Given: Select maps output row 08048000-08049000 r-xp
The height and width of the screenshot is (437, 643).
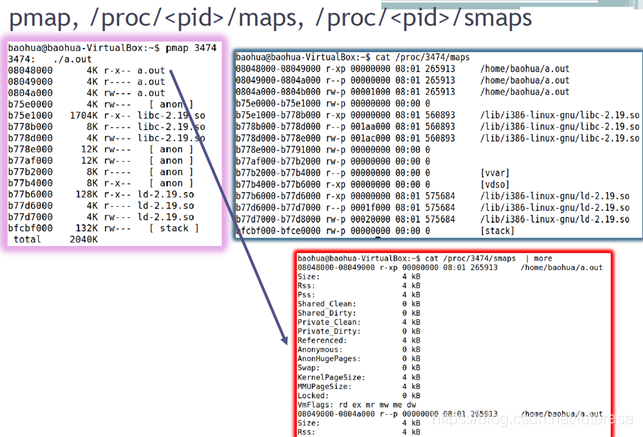Looking at the screenshot, I should [x=403, y=69].
